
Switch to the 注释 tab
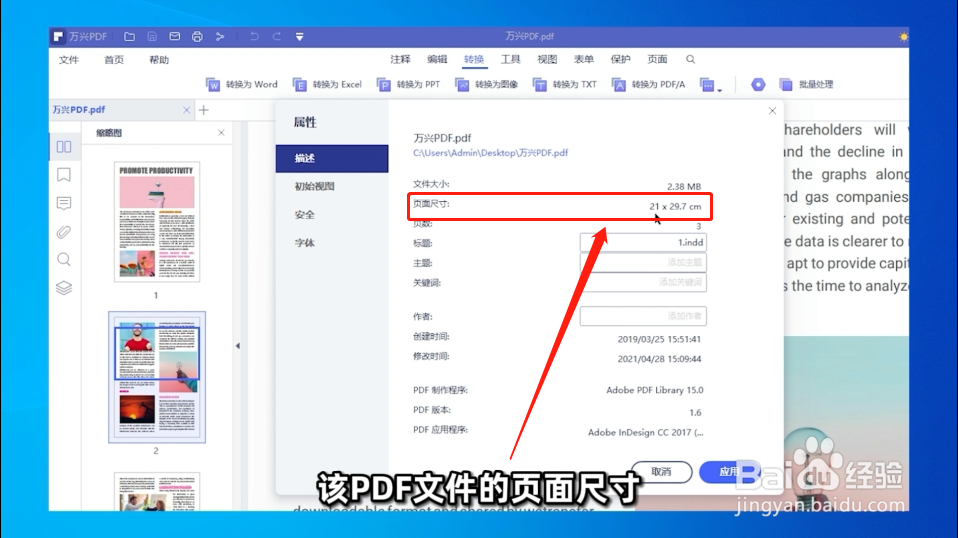(401, 59)
